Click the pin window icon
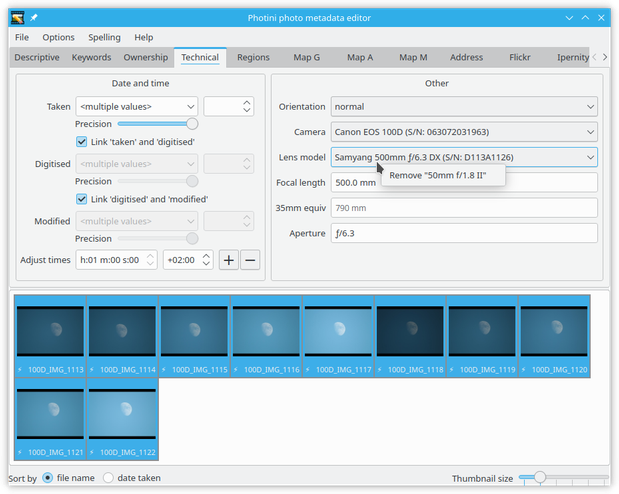Viewport: 619px width, 494px height. point(34,18)
